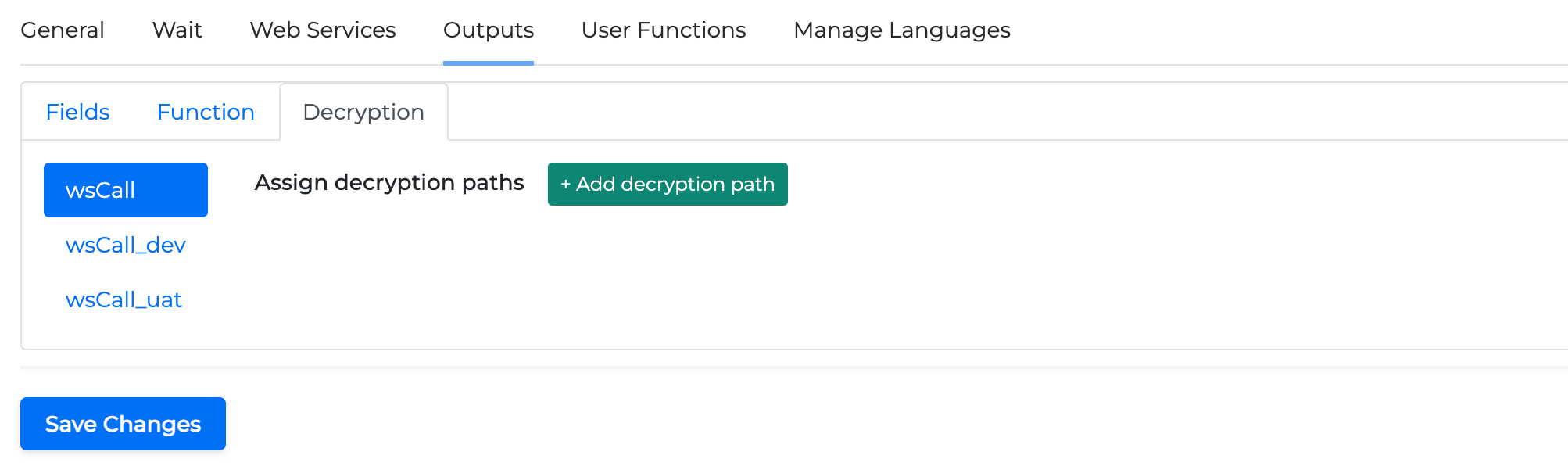Click the Add decryption path button

[668, 185]
